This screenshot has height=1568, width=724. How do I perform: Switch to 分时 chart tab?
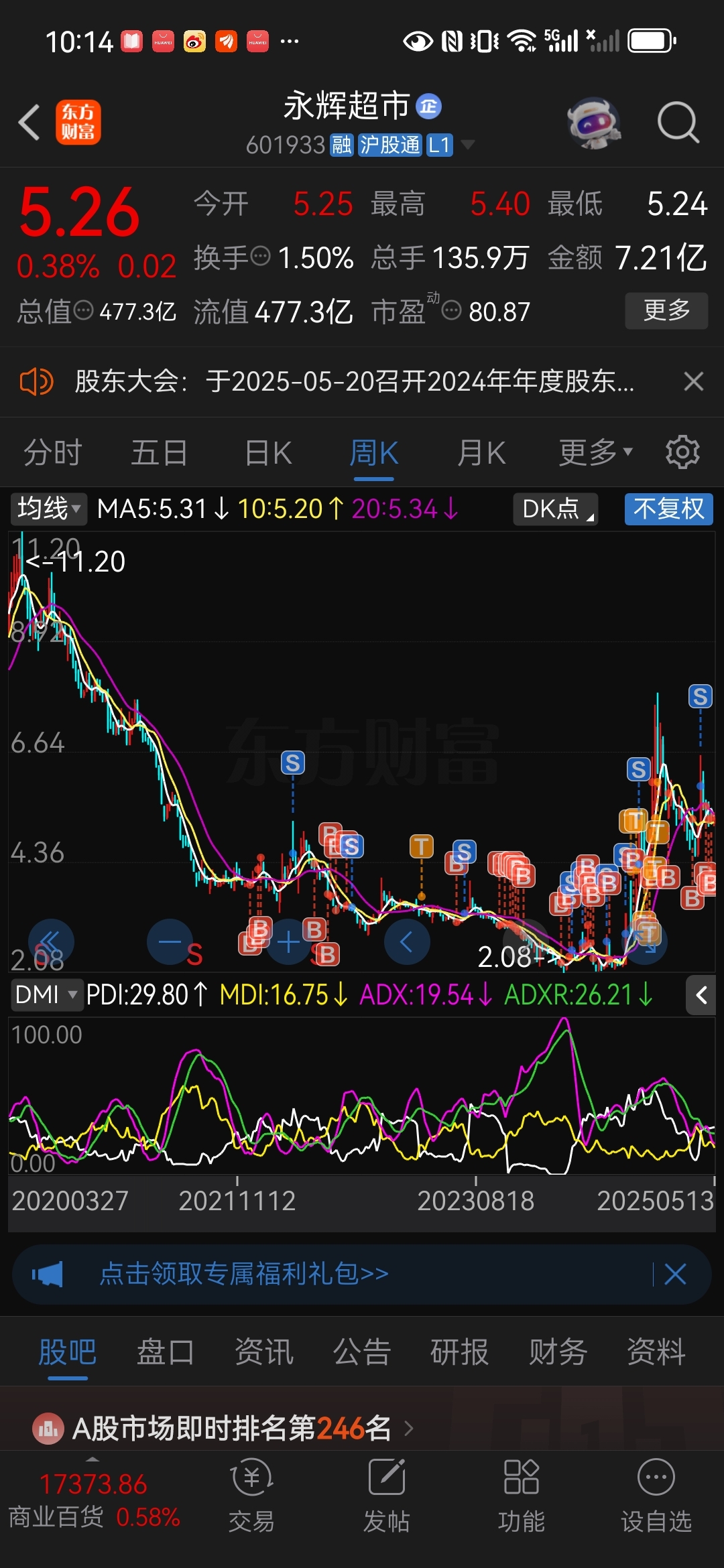pos(52,452)
